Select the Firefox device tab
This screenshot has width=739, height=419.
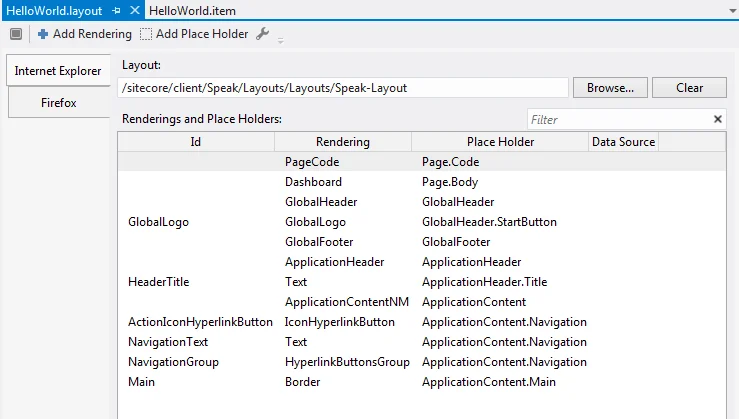click(x=58, y=103)
